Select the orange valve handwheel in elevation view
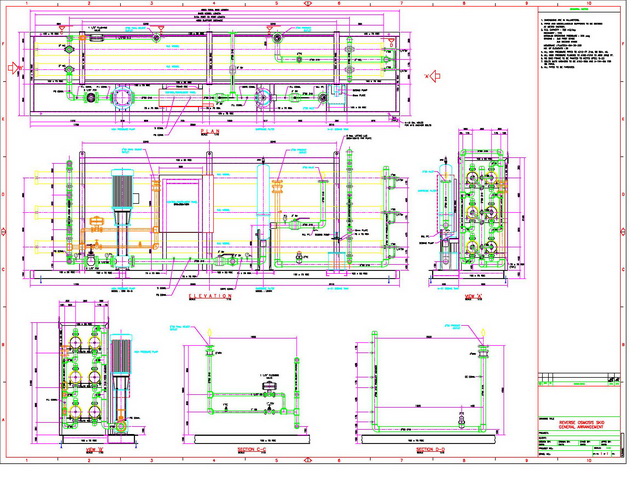 [96, 222]
